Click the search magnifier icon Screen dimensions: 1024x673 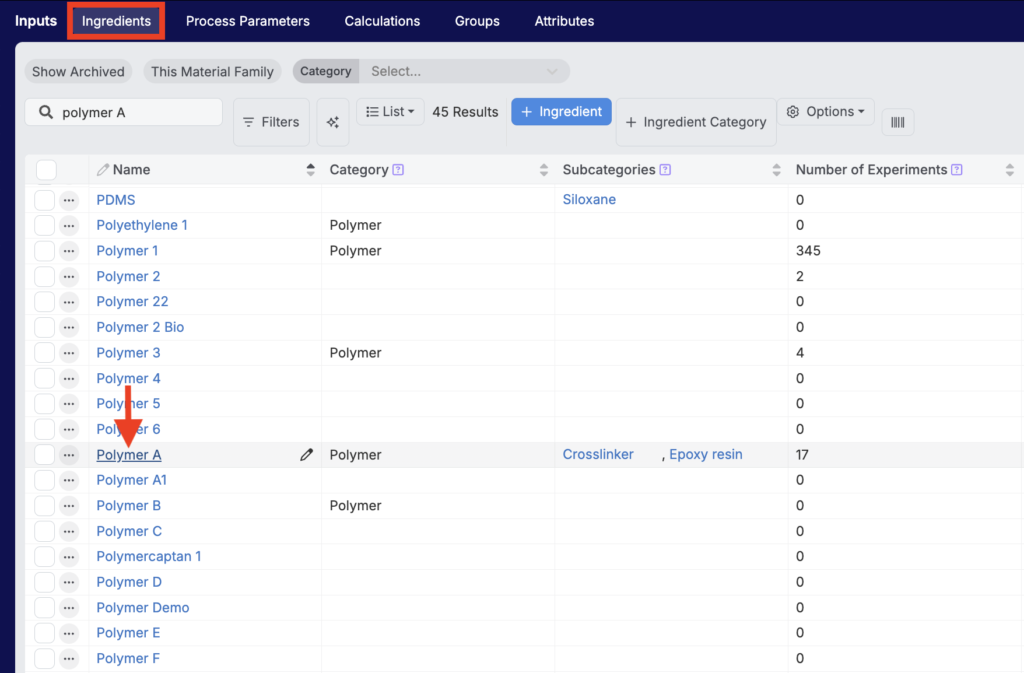(x=46, y=112)
